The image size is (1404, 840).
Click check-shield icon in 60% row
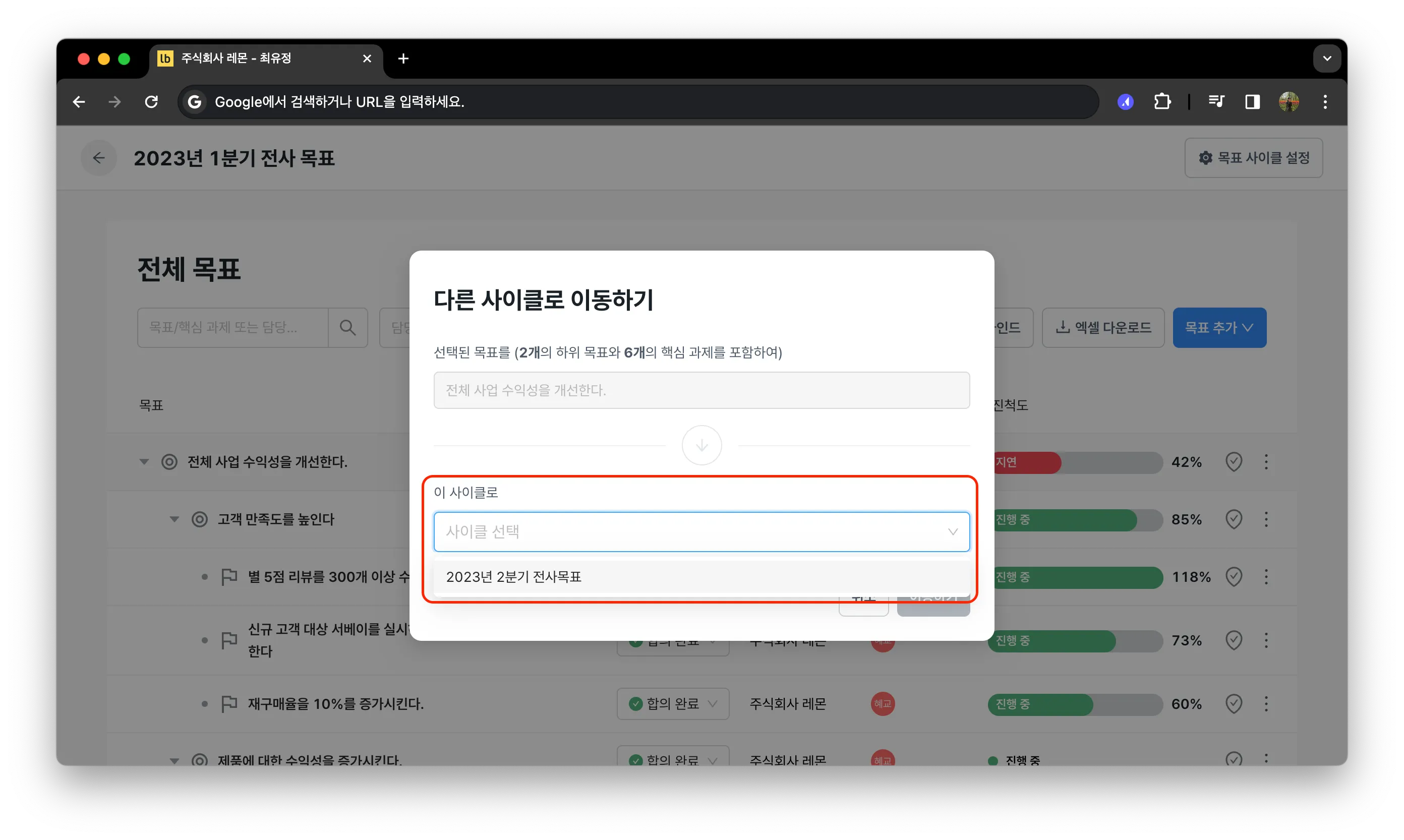click(x=1234, y=703)
